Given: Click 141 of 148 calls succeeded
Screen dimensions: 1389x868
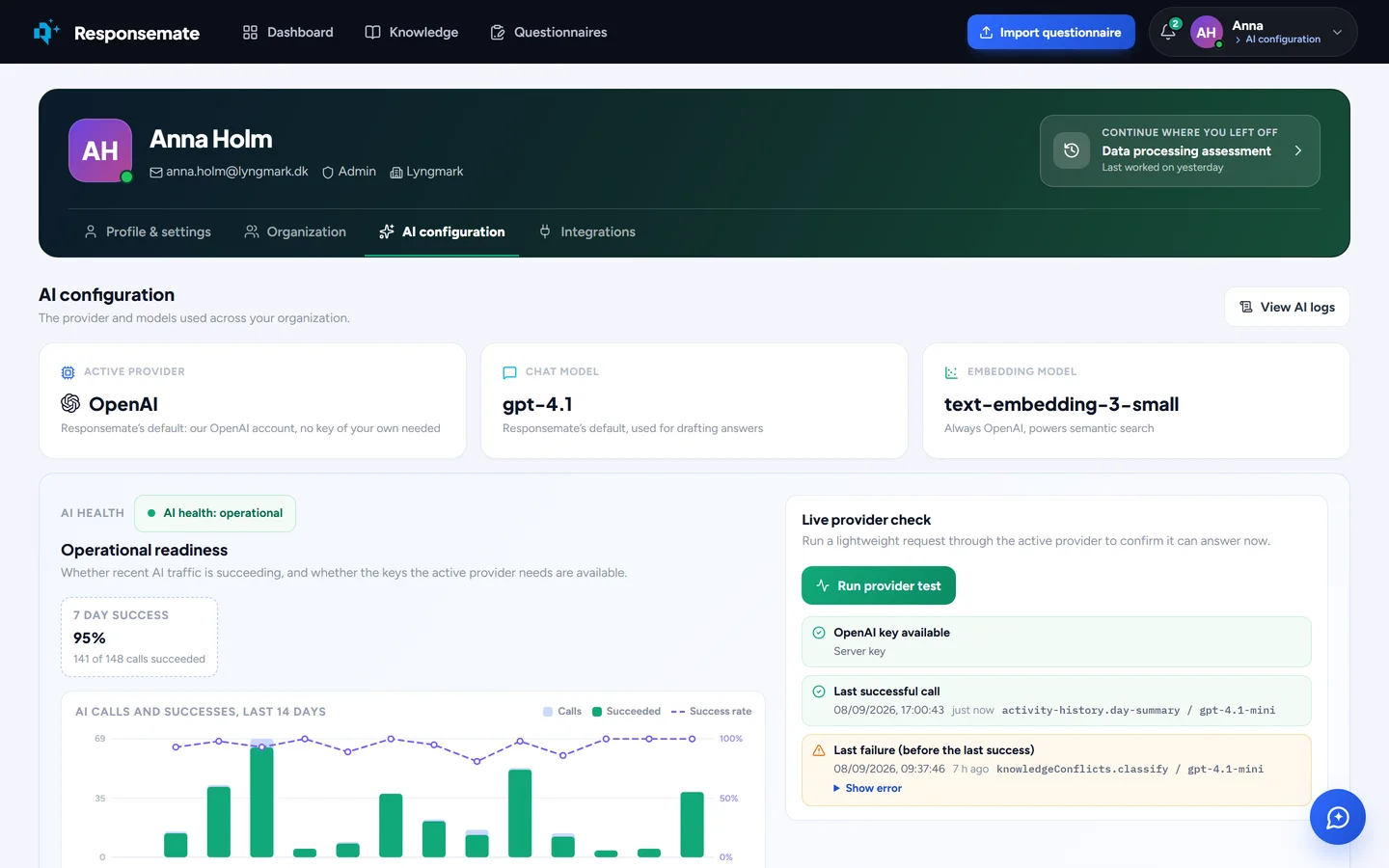Looking at the screenshot, I should coord(139,659).
